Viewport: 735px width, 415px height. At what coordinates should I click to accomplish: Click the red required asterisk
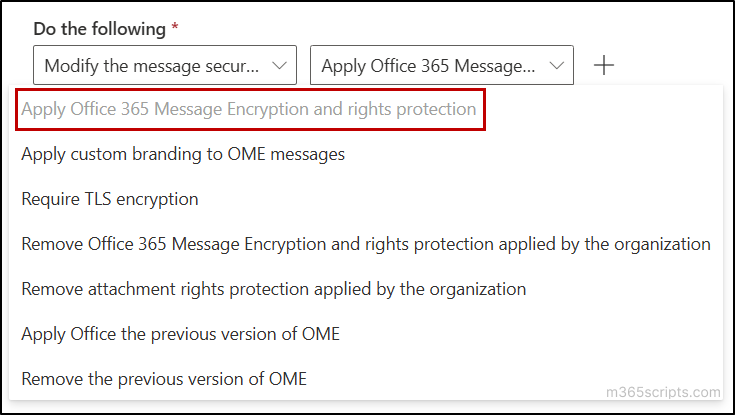175,28
